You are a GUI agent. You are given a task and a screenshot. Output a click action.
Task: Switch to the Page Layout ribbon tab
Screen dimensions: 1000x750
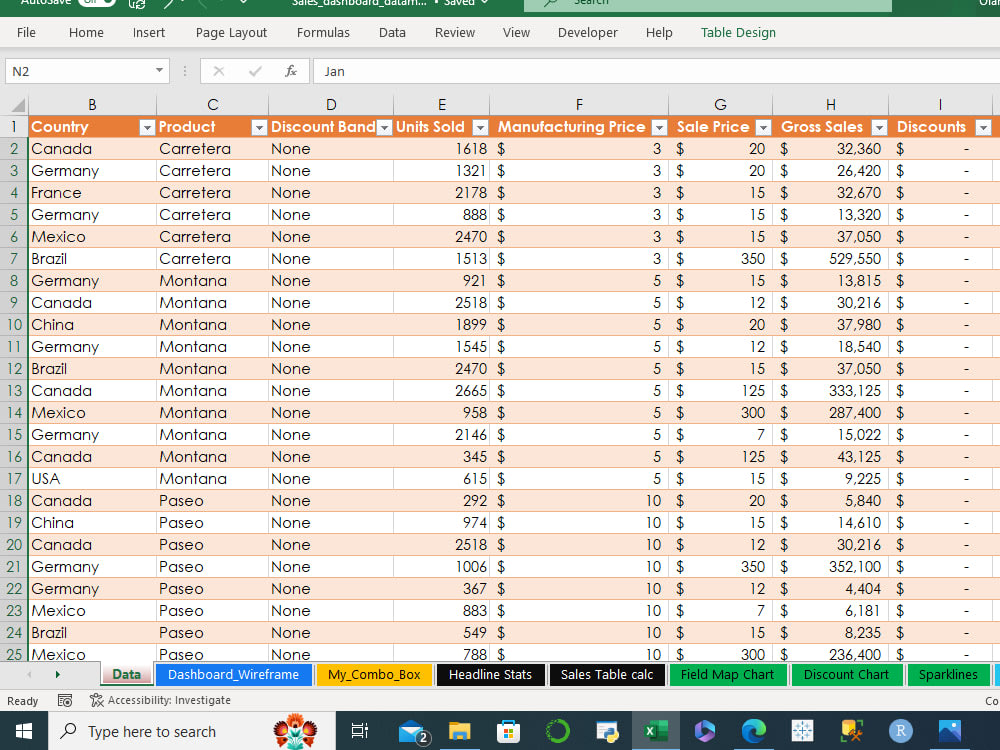(x=231, y=33)
